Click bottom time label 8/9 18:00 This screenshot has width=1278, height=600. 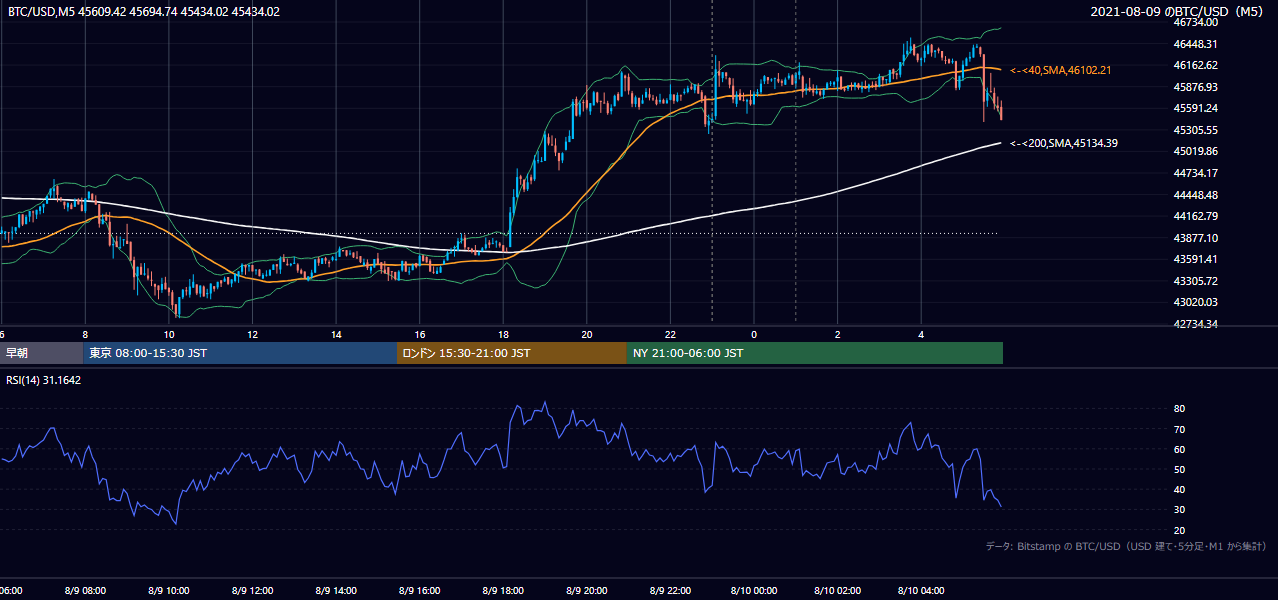click(504, 591)
